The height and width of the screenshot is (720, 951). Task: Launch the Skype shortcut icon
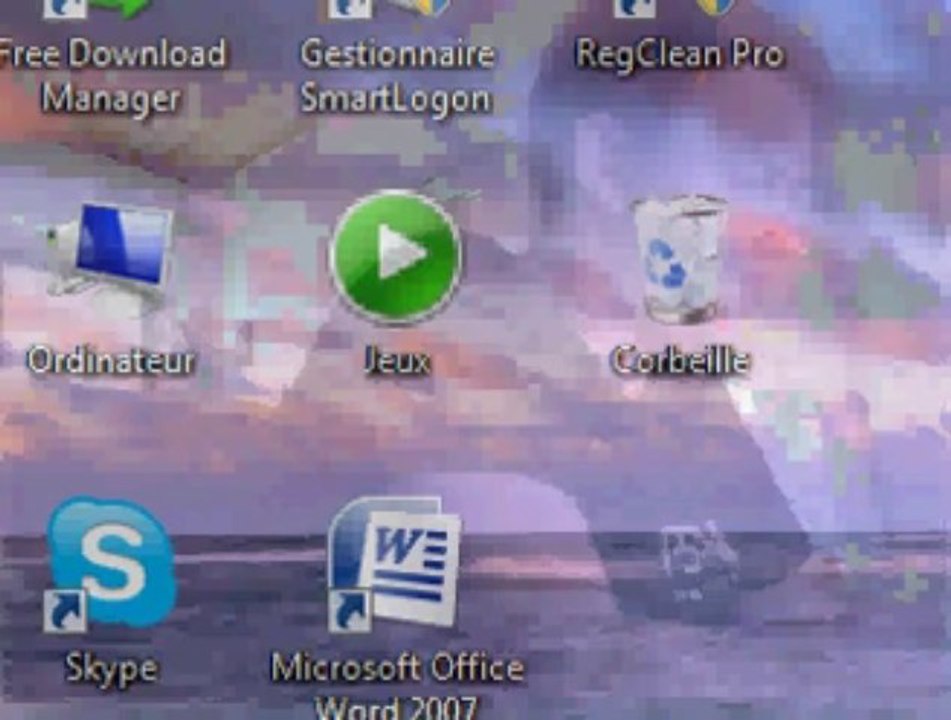pos(109,564)
